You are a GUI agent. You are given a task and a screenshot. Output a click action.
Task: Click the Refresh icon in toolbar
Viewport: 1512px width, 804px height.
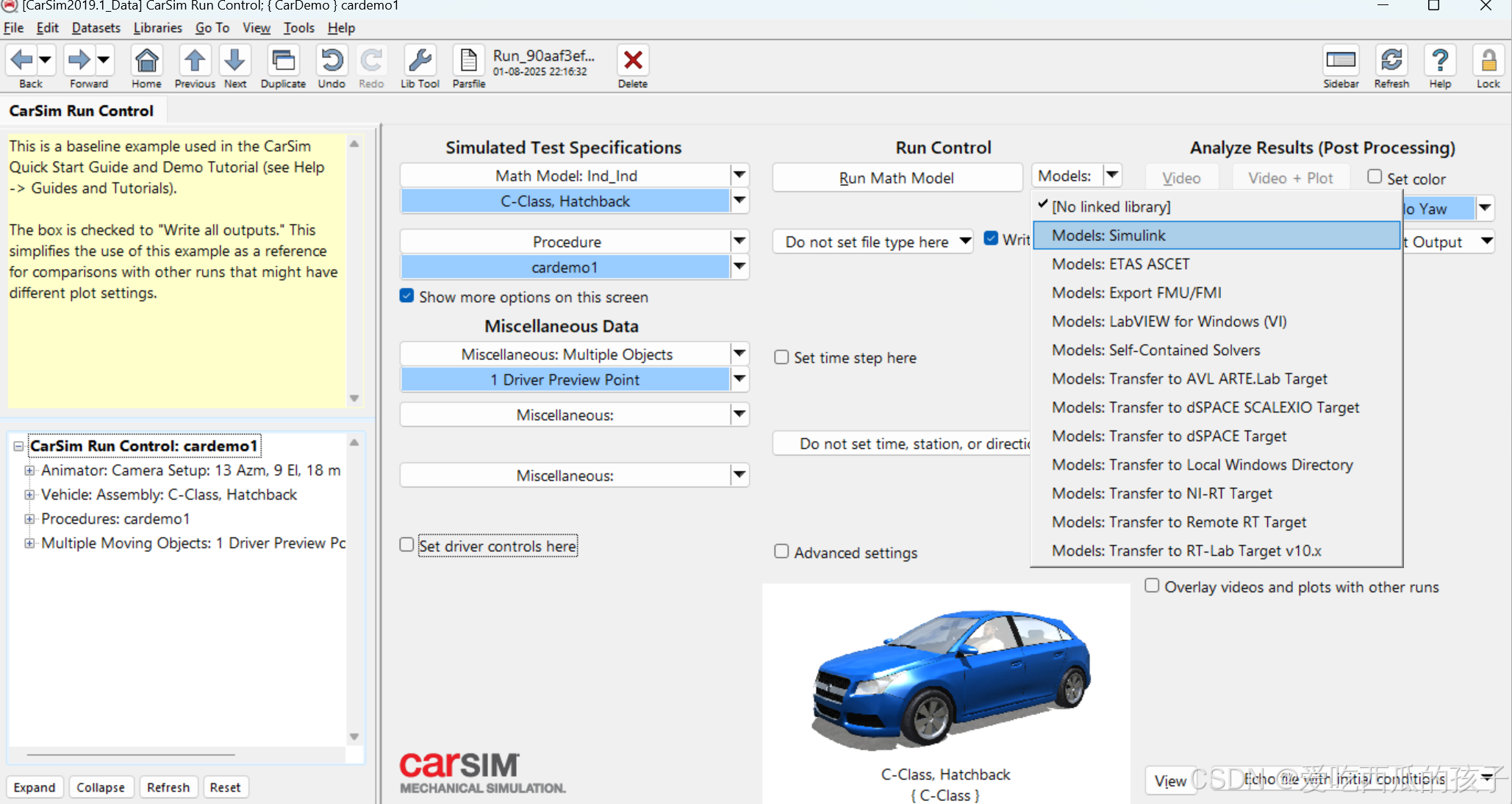pyautogui.click(x=1391, y=61)
